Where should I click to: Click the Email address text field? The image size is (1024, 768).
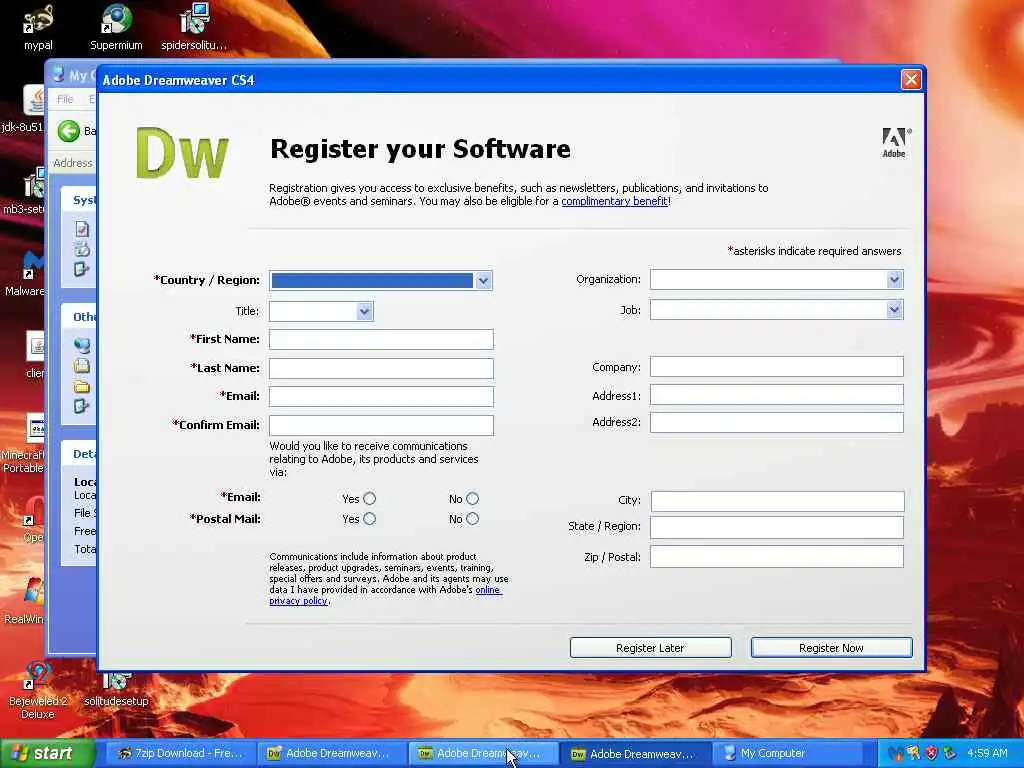click(381, 396)
